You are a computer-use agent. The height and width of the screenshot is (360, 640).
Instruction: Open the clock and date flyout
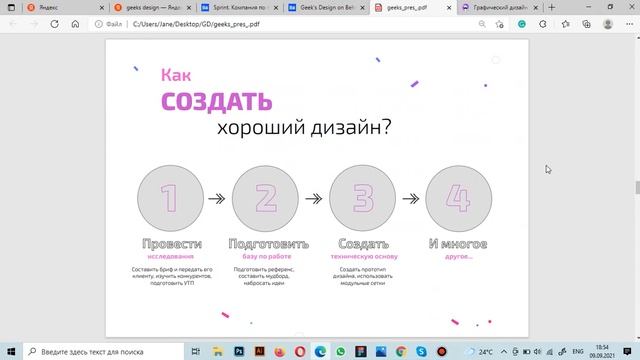(602, 351)
